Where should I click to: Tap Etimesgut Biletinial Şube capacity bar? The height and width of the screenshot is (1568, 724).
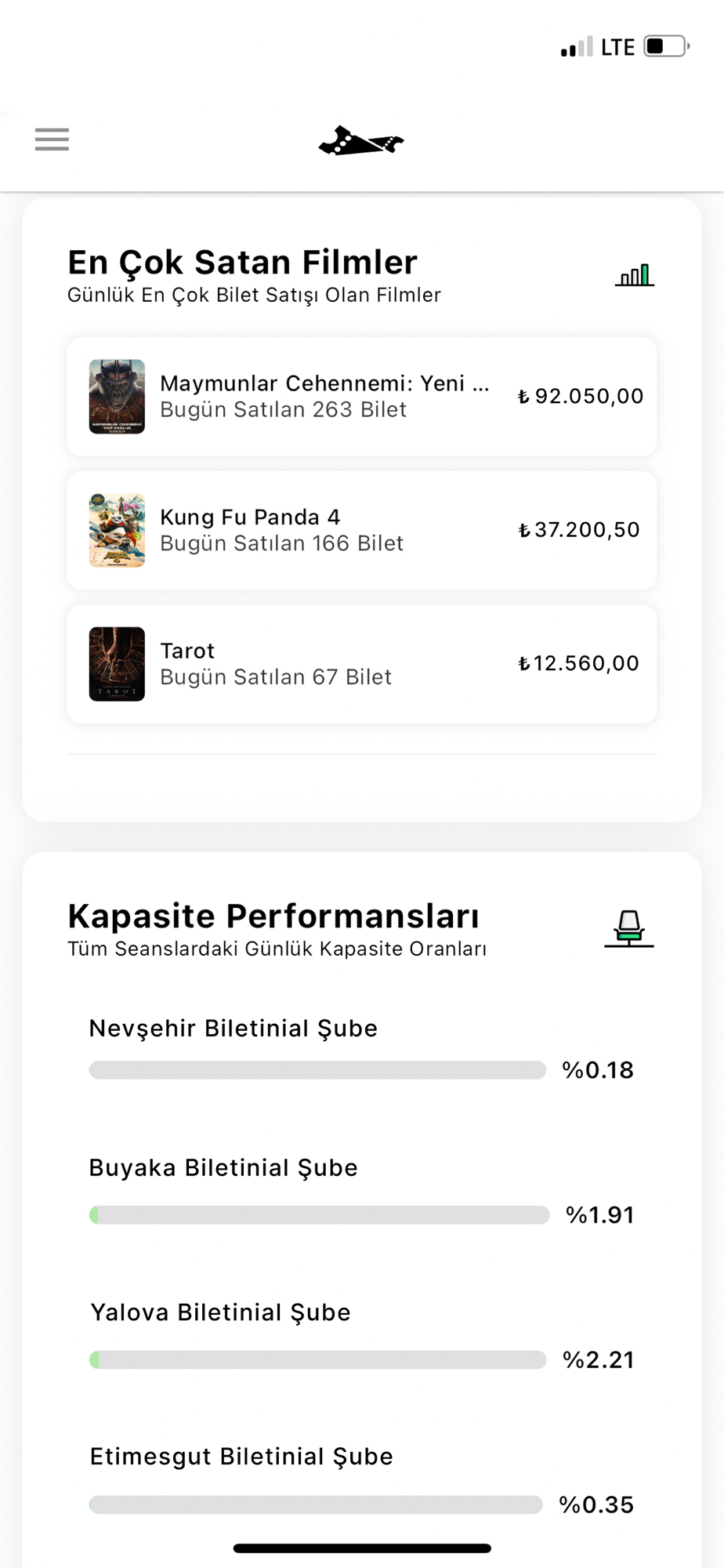tap(316, 1504)
